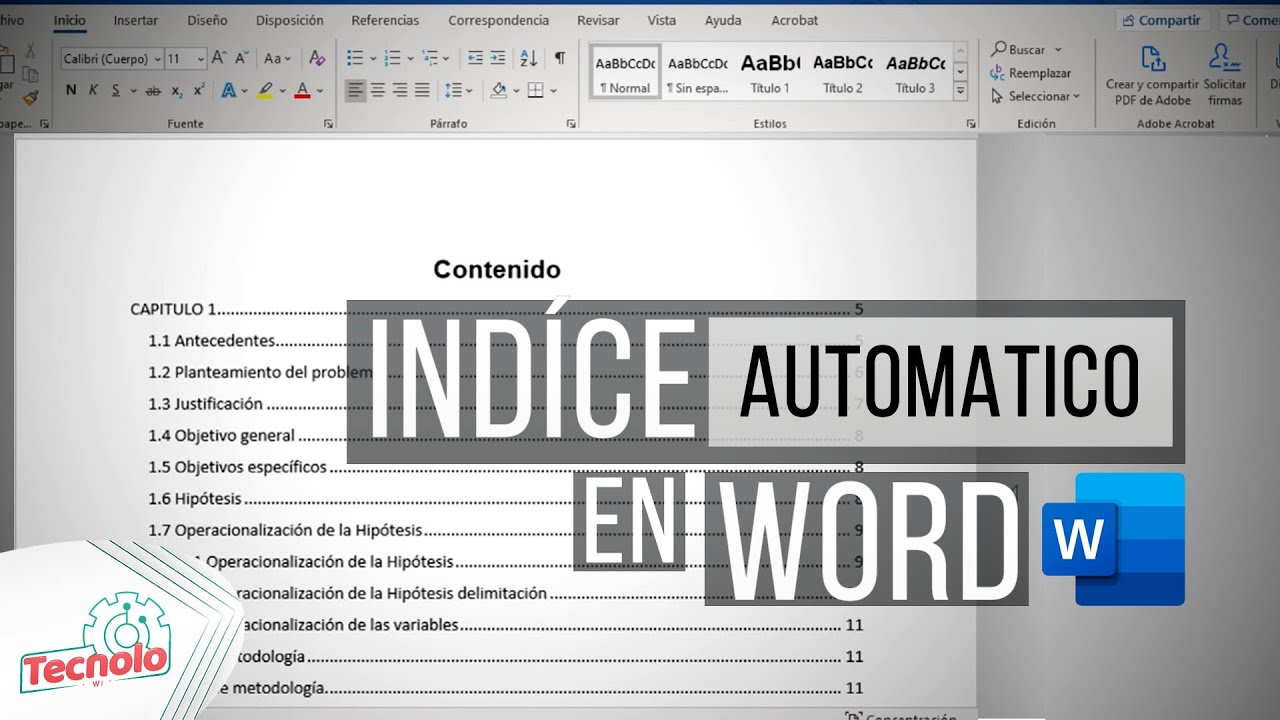
Task: Decrease paragraph indent
Action: pos(475,59)
